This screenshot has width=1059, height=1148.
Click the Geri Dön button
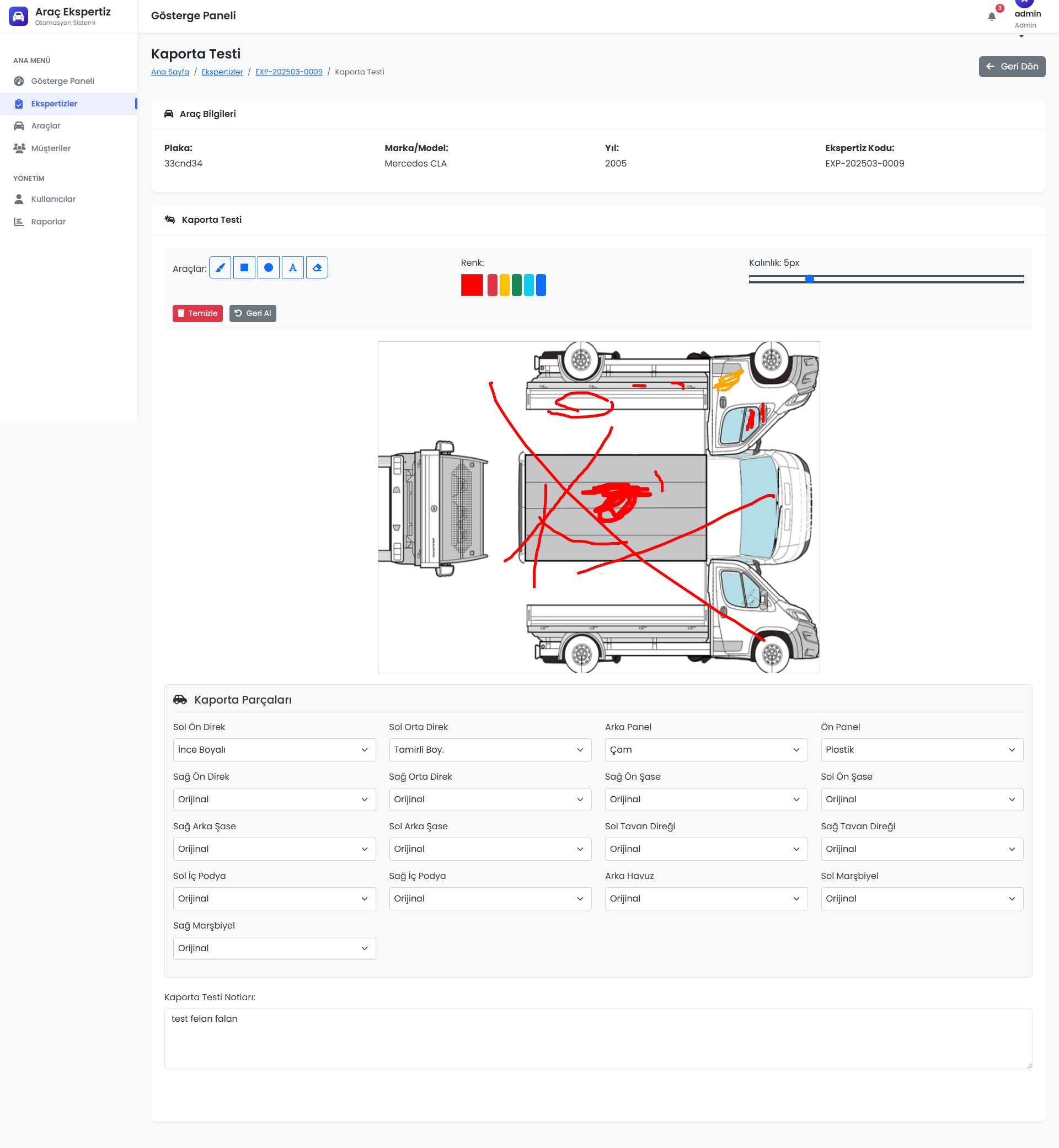(1012, 67)
